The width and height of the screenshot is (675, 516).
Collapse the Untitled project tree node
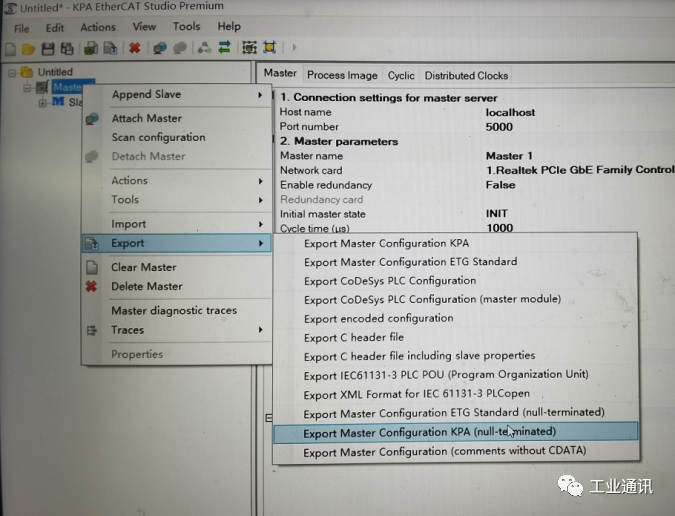[12, 73]
